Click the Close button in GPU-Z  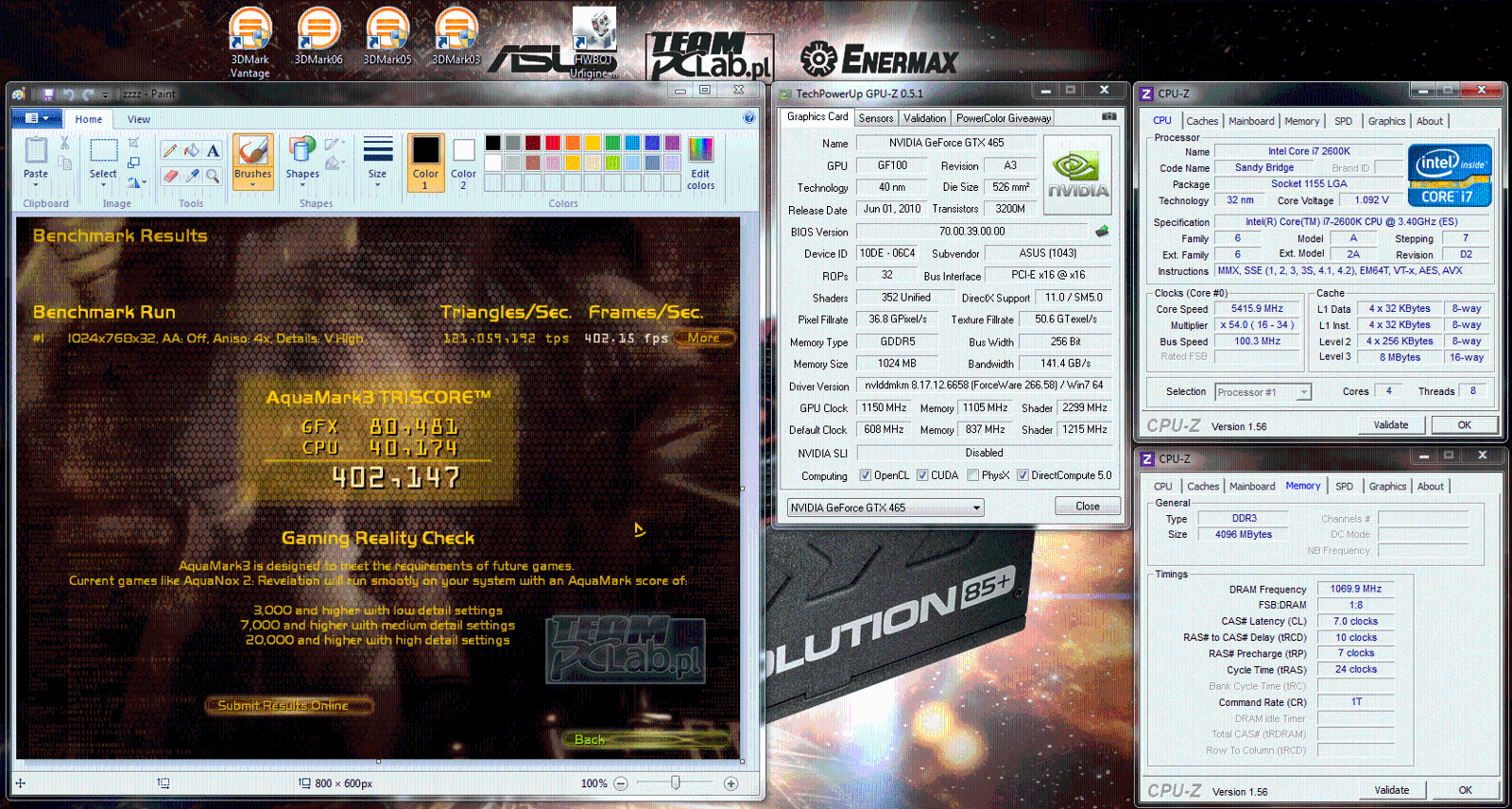pyautogui.click(x=1088, y=507)
